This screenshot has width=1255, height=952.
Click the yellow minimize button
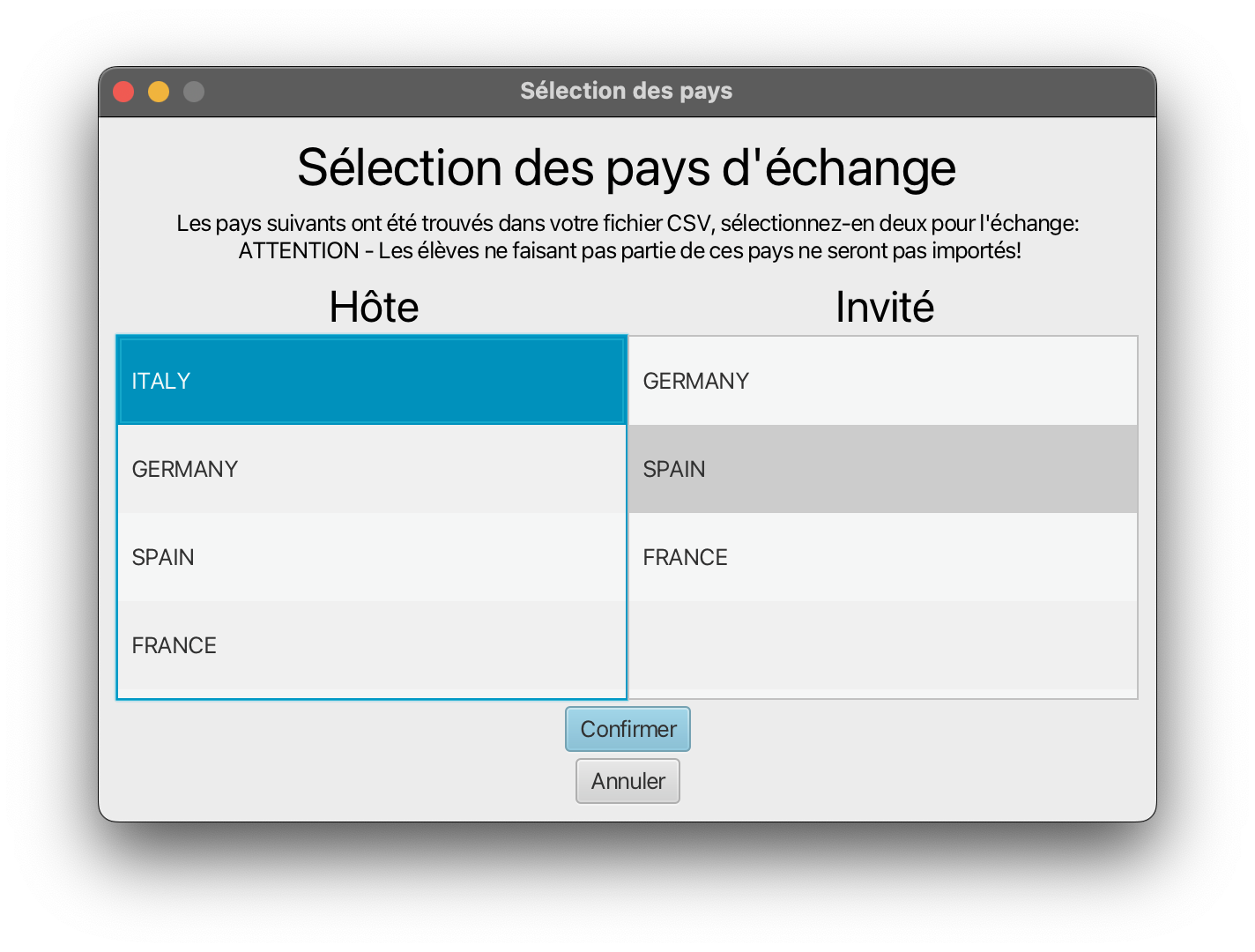coord(159,91)
